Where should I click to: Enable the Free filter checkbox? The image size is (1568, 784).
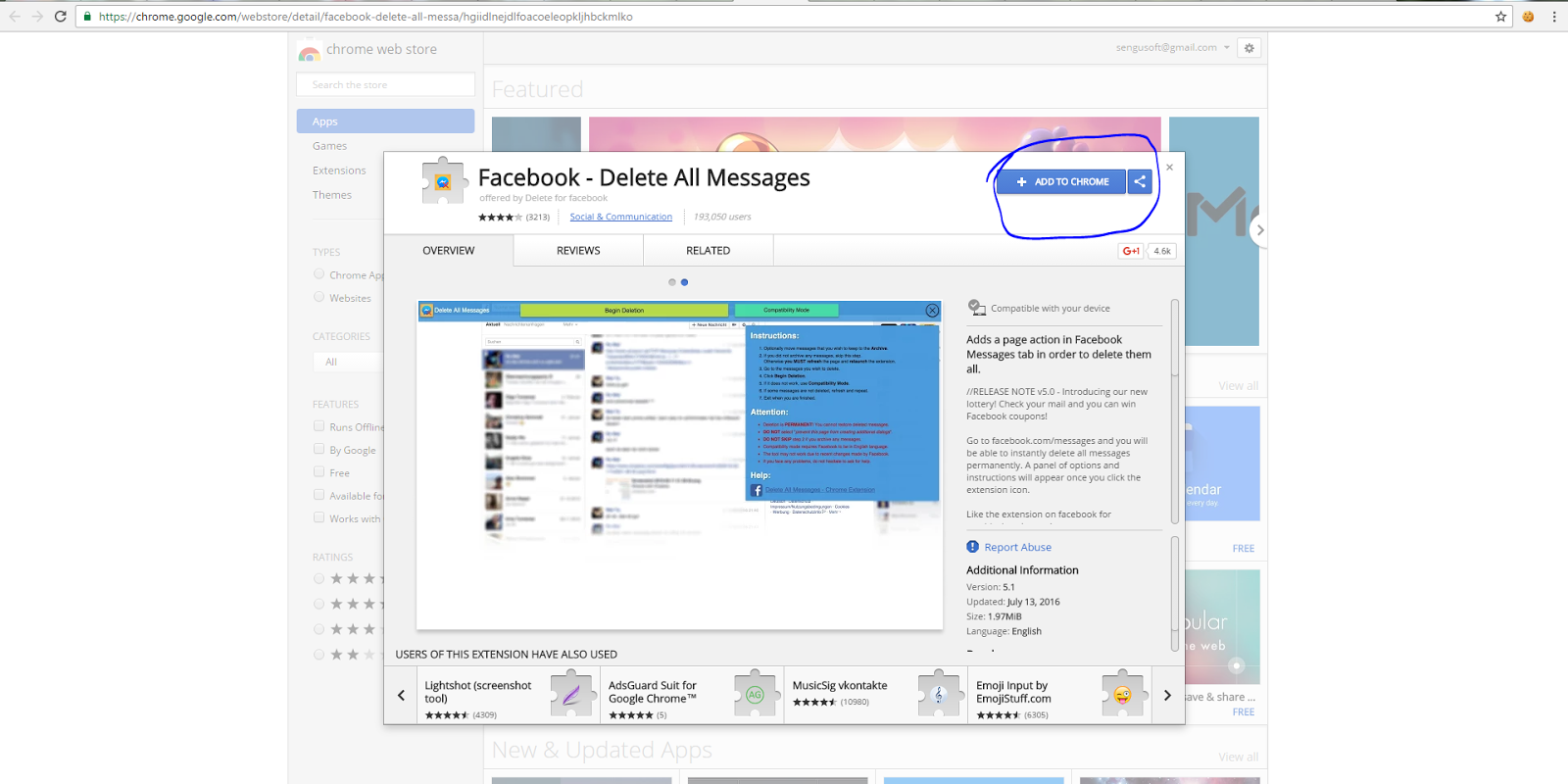318,472
